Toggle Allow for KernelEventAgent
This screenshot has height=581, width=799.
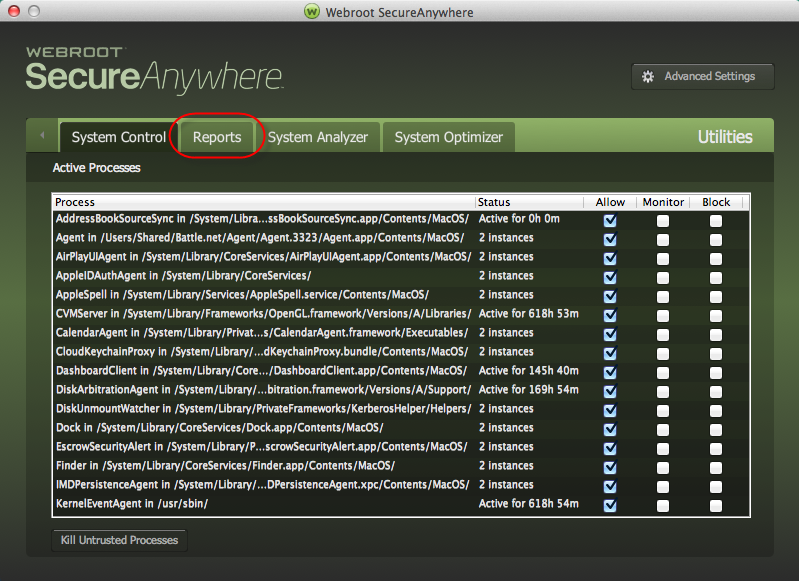[610, 506]
